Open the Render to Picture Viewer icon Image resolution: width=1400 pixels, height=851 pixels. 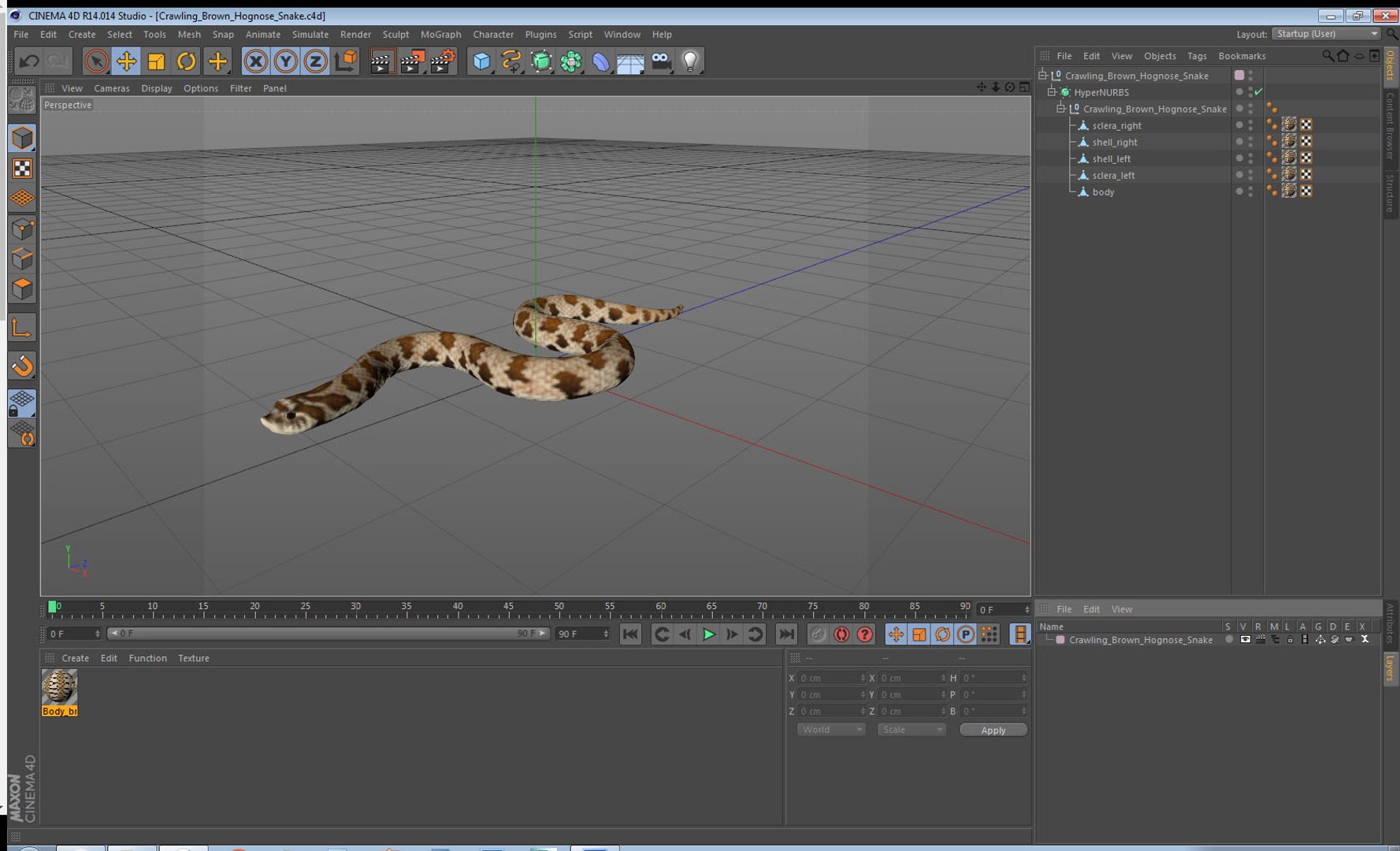[412, 61]
